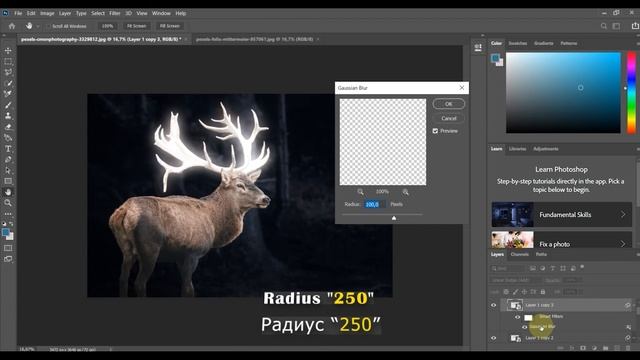Enable Scroll All Windows checkbox

coord(48,26)
